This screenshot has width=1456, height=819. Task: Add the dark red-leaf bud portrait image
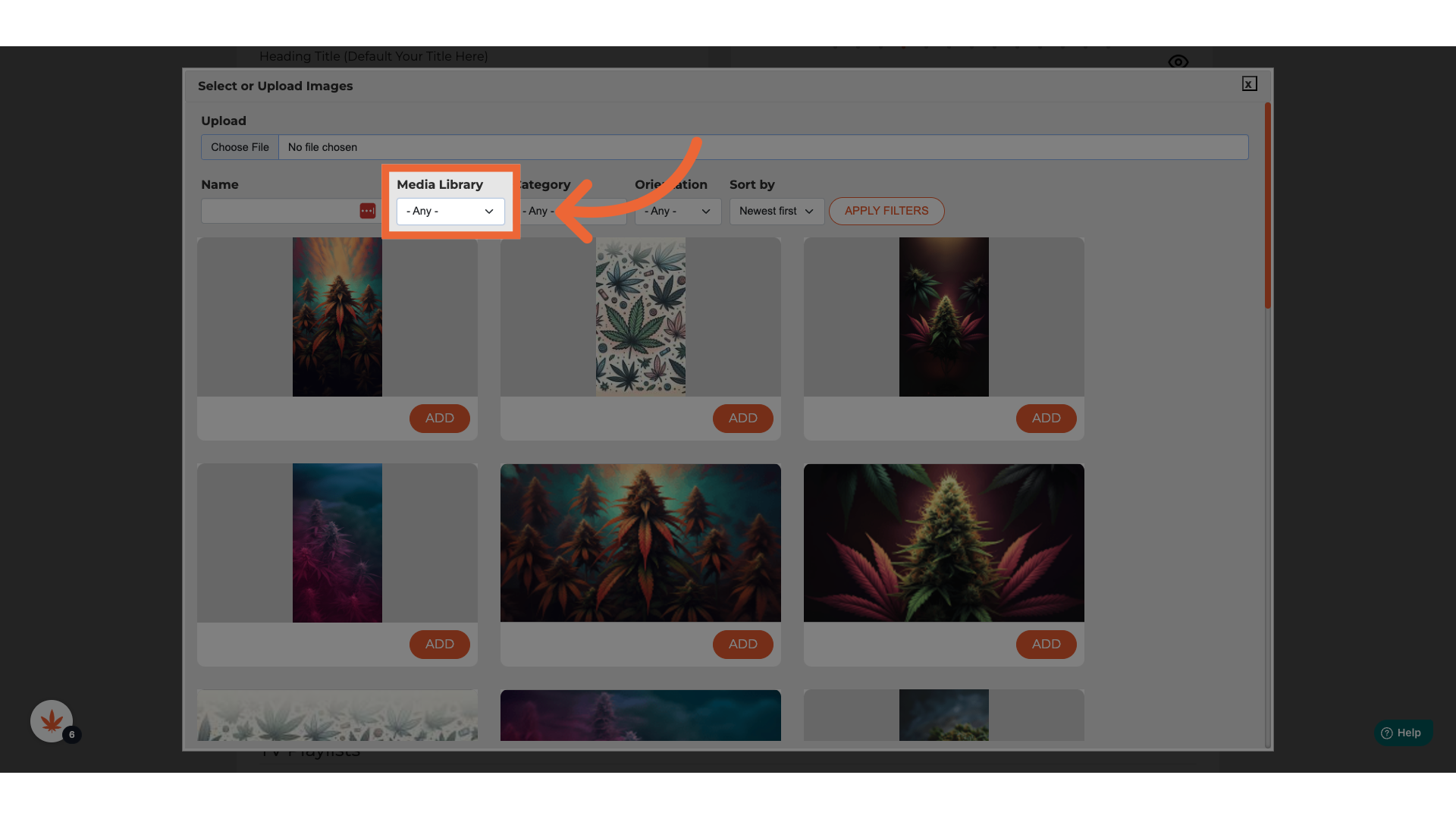1046,418
